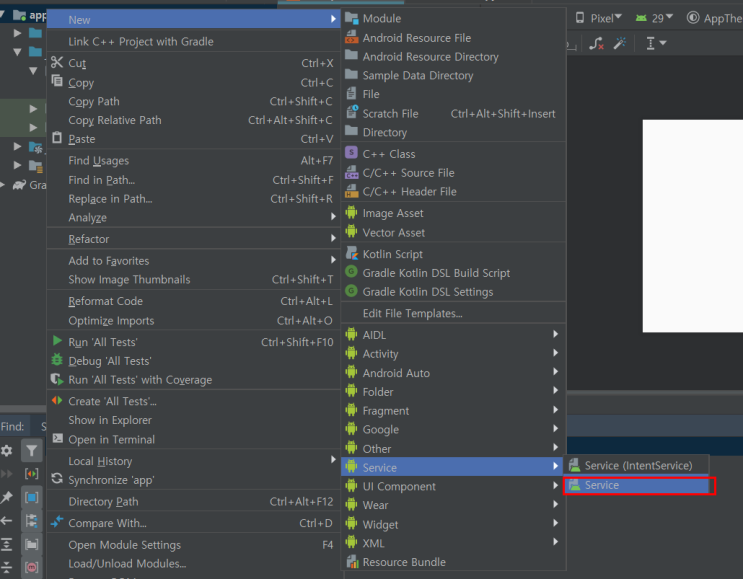Open the default margins dropdown arrow
This screenshot has height=579, width=743.
[663, 43]
